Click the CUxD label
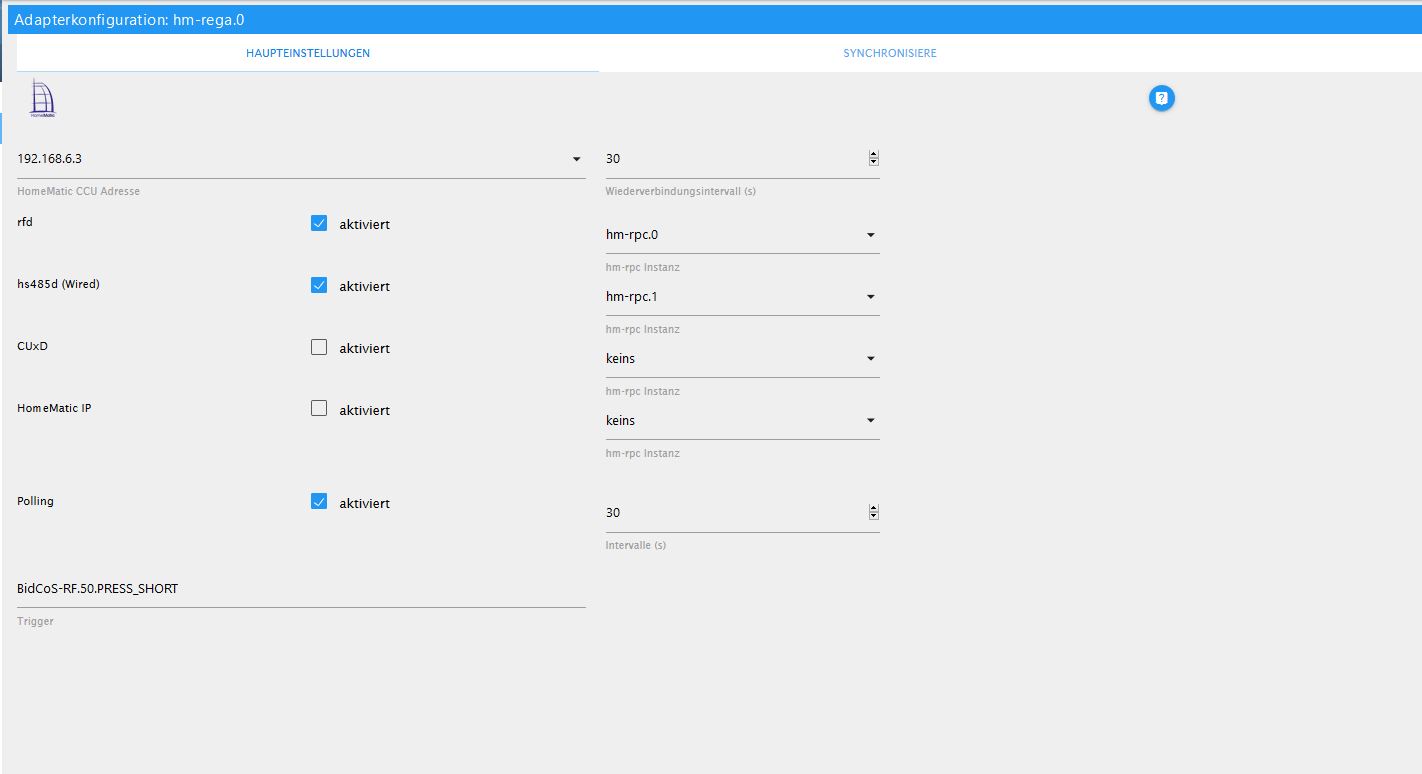Screen dimensions: 1422x774 pos(32,346)
